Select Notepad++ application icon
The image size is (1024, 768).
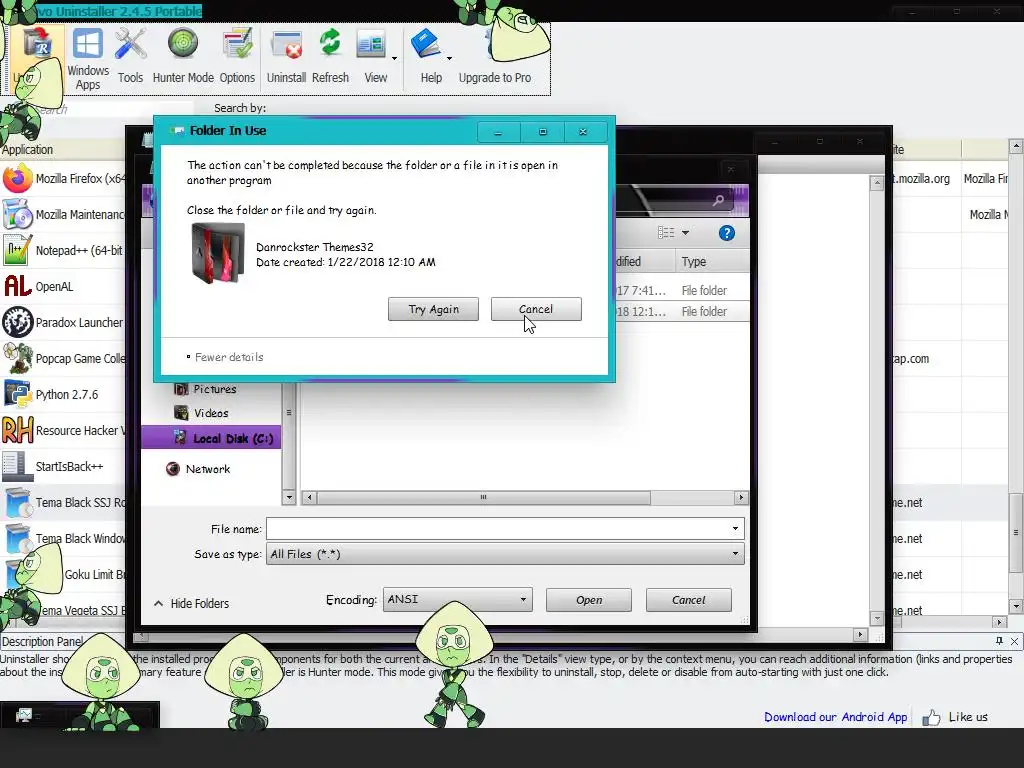pyautogui.click(x=18, y=250)
